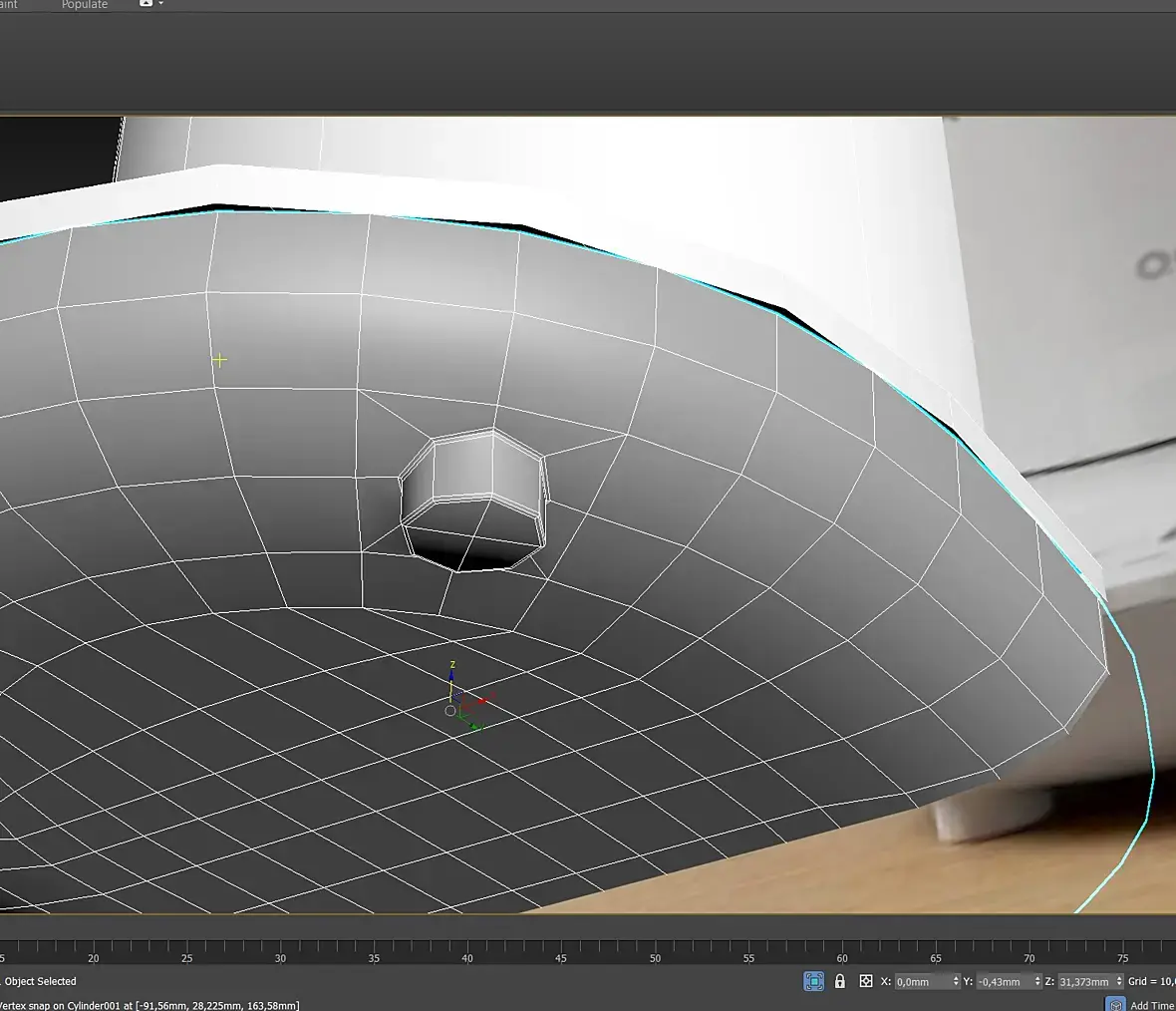Click the Add Time Tag label

click(x=1152, y=1005)
